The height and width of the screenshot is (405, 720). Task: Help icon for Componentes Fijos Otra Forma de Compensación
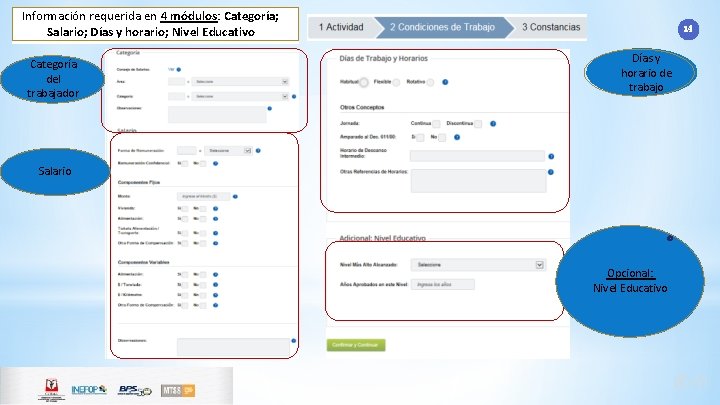[x=215, y=243]
